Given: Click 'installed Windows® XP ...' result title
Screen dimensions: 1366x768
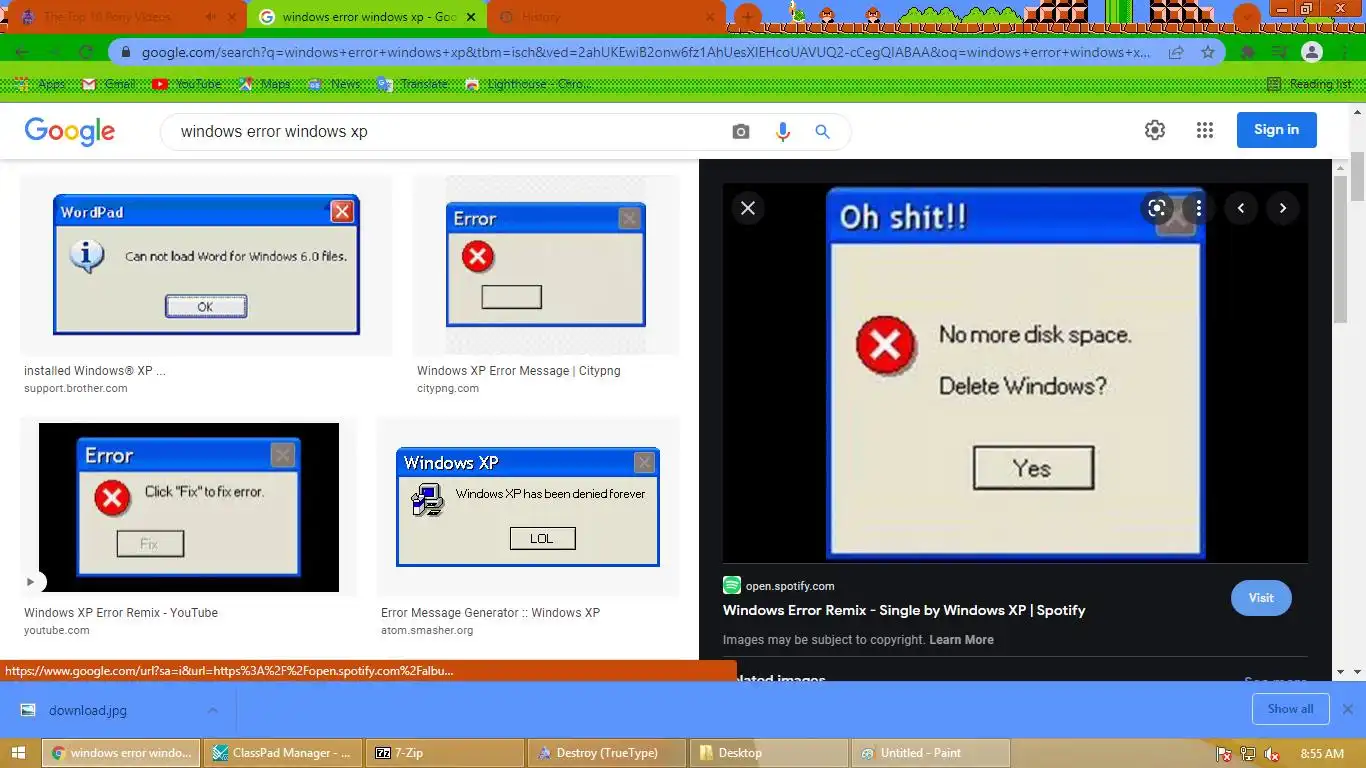Looking at the screenshot, I should point(95,371).
